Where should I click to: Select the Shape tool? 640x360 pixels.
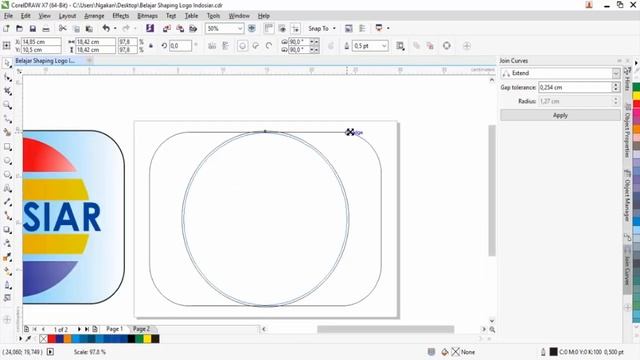tap(7, 77)
